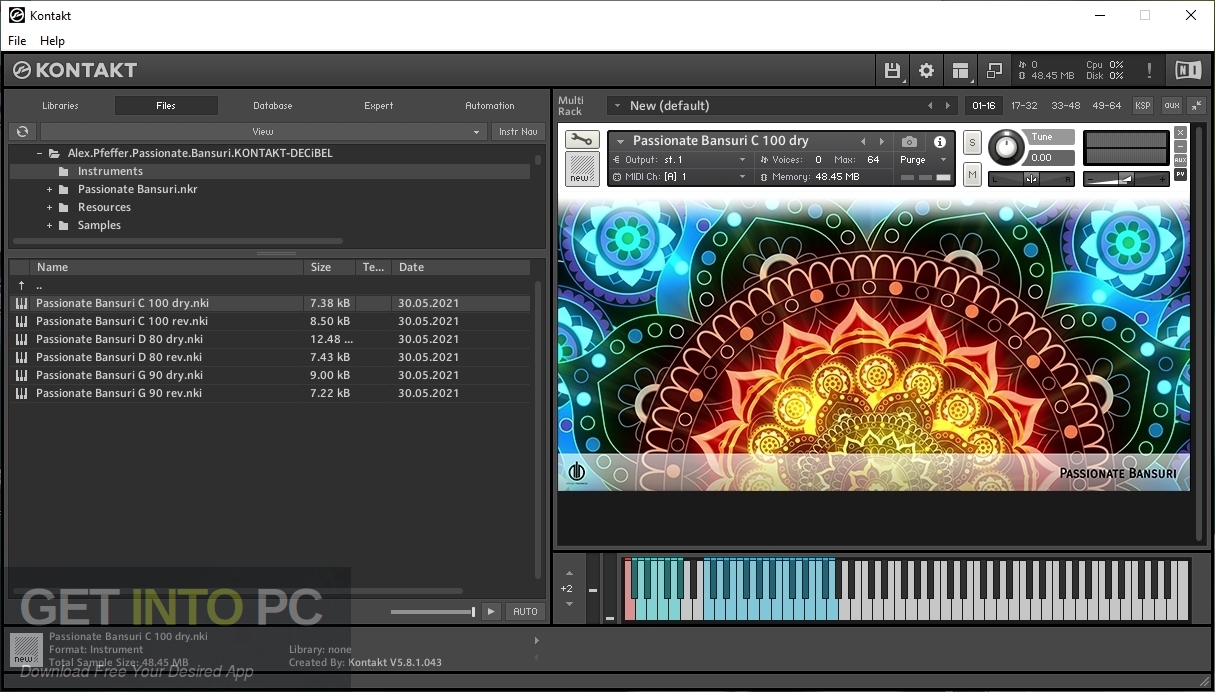Screen dimensions: 1215x692
Task: Go to next instrument with right arrow
Action: [x=881, y=142]
